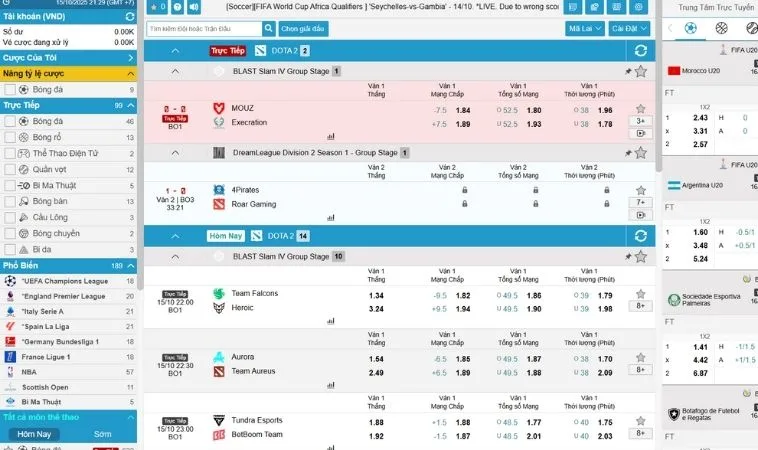The height and width of the screenshot is (450, 758).
Task: Expand the Cược Của Tôi panel
Action: point(69,58)
